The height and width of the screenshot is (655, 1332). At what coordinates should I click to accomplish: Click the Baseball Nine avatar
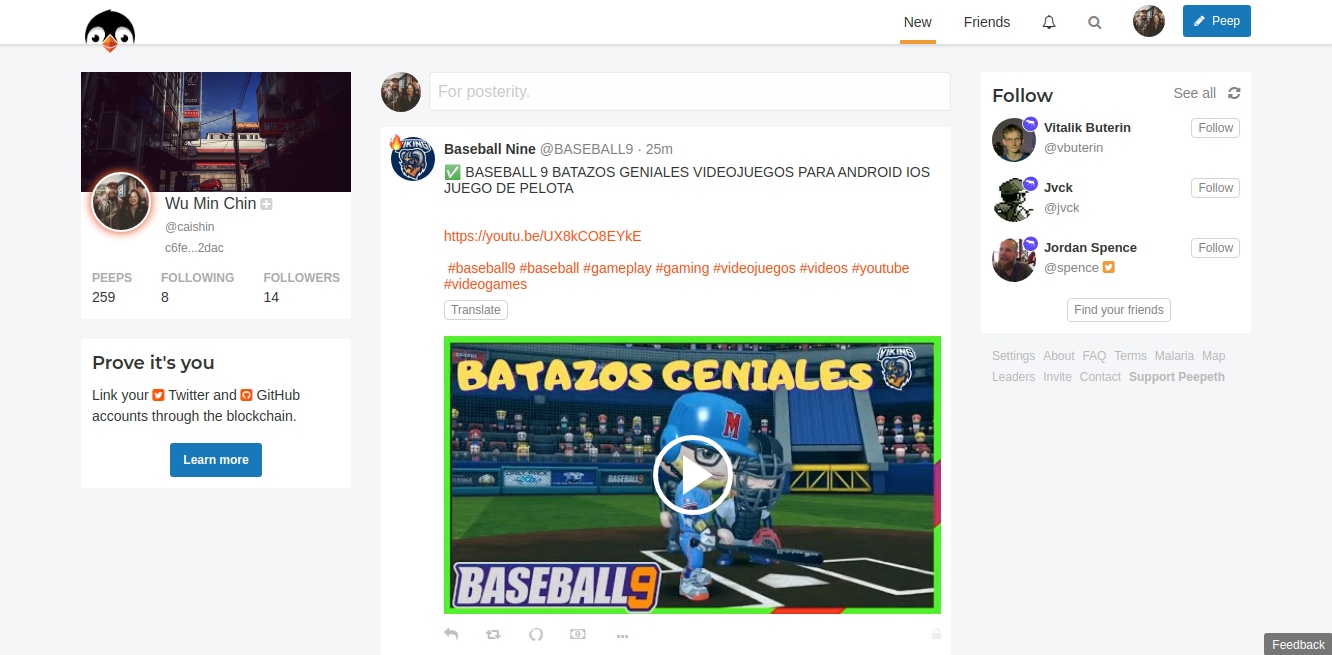[x=412, y=159]
